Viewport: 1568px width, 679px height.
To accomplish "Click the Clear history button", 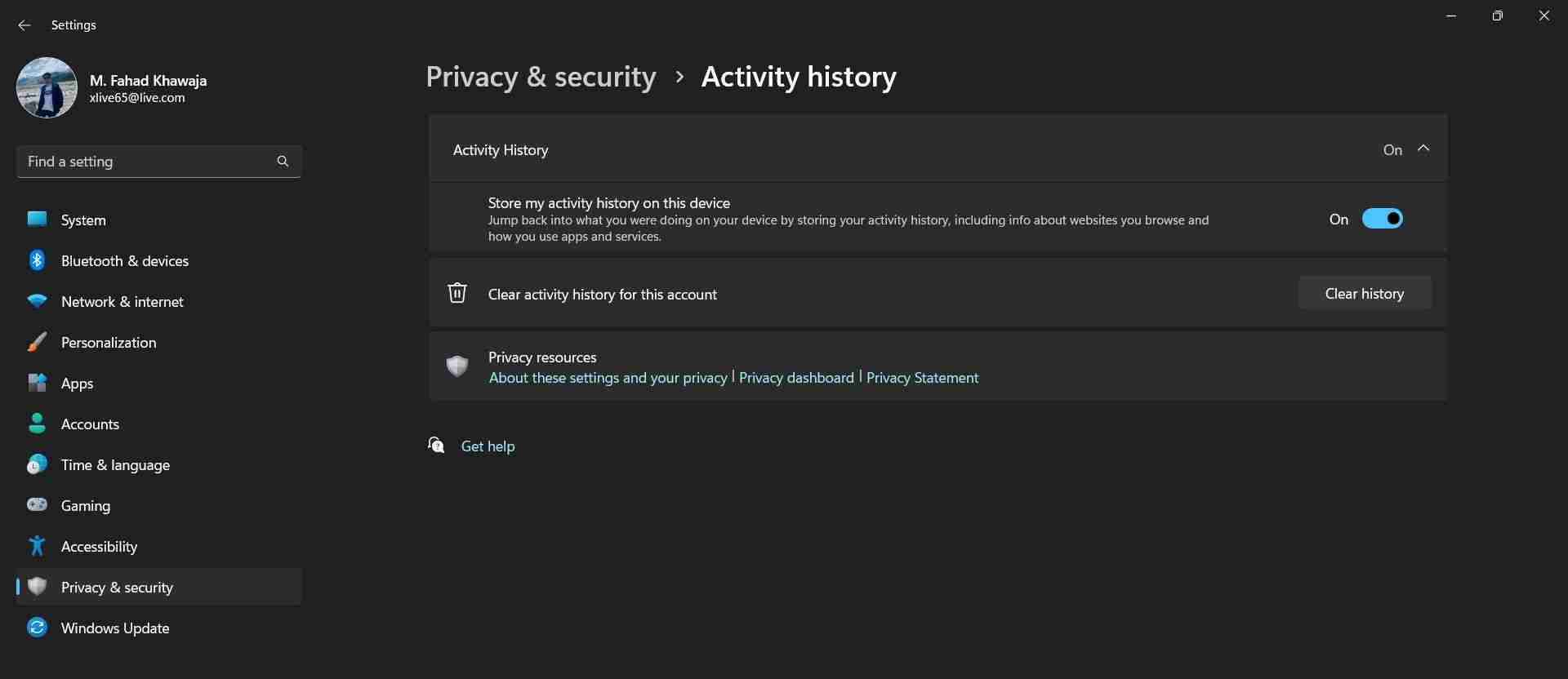I will 1365,293.
